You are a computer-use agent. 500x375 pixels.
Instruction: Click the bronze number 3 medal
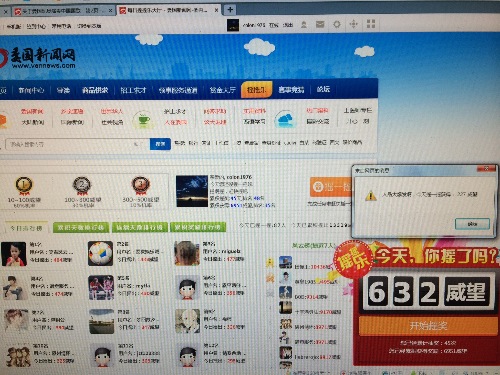point(140,185)
